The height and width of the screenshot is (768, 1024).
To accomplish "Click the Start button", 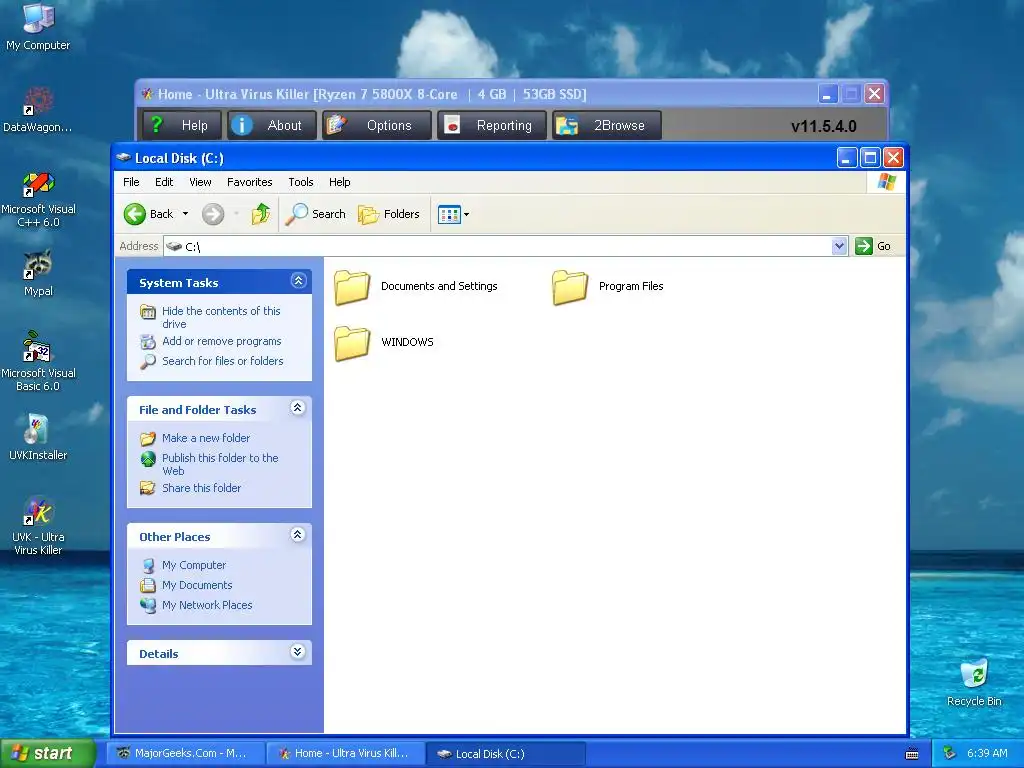I will coord(48,754).
